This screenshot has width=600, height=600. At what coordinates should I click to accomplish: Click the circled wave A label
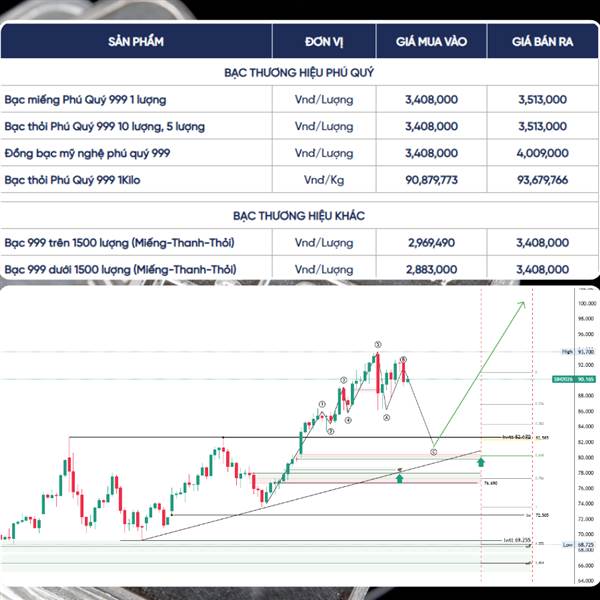[386, 418]
